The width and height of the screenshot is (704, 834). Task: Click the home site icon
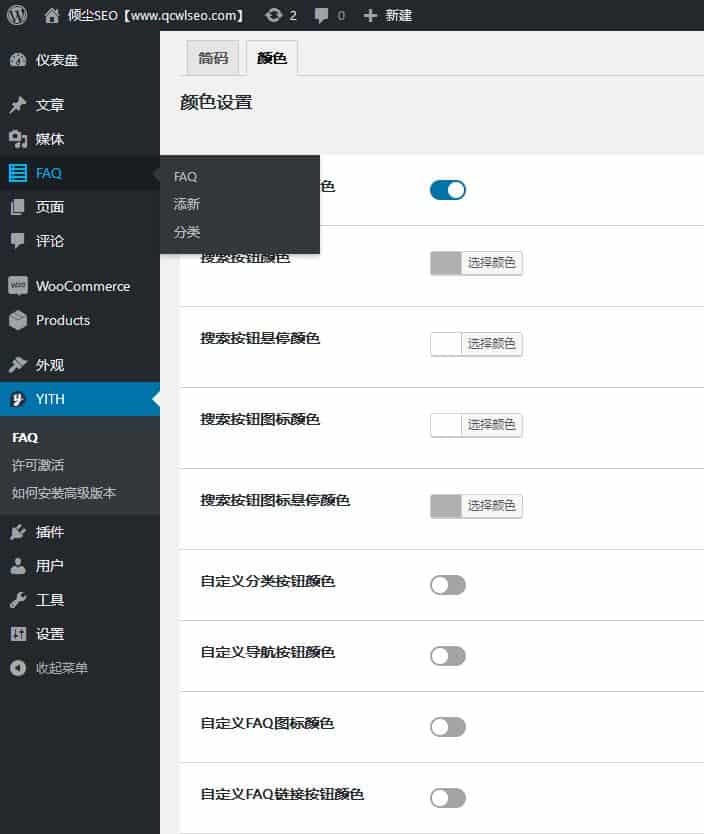tap(52, 15)
